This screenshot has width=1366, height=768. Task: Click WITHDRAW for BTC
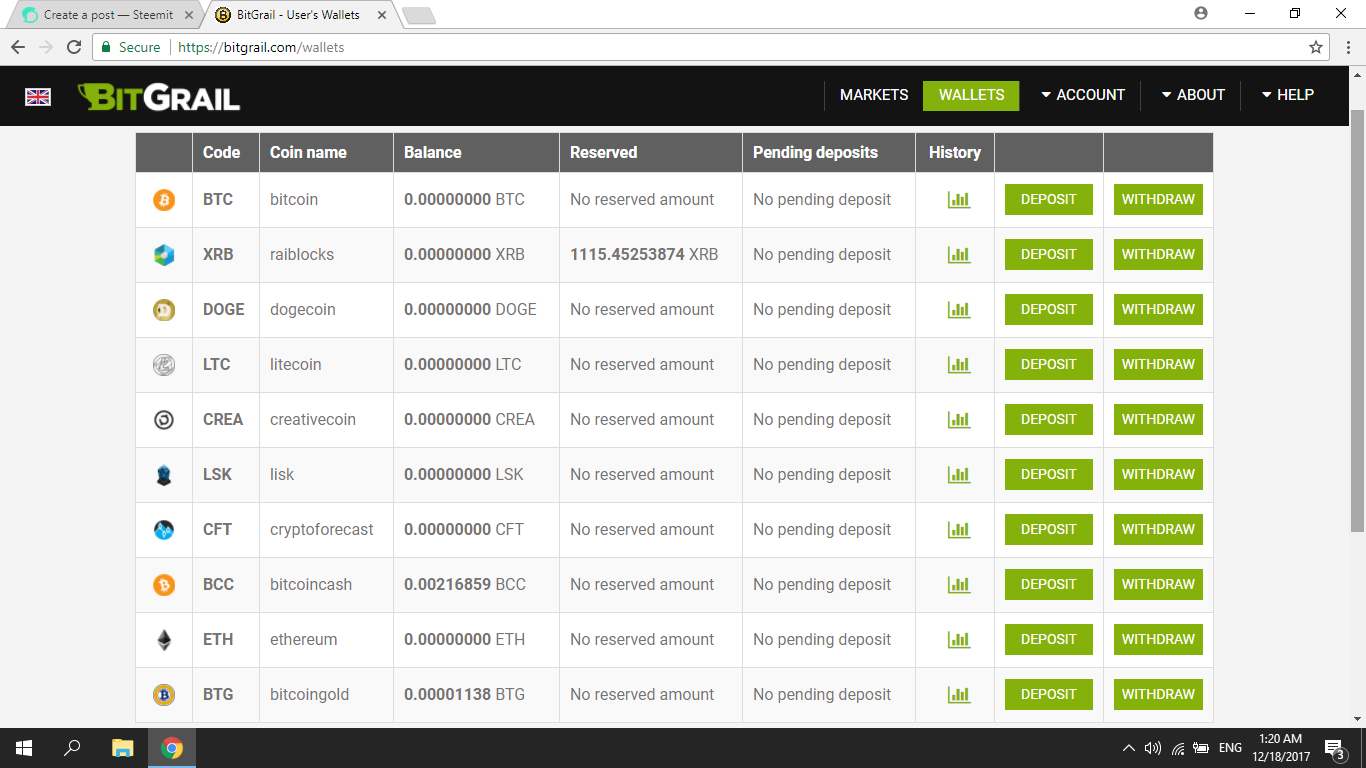[1158, 199]
